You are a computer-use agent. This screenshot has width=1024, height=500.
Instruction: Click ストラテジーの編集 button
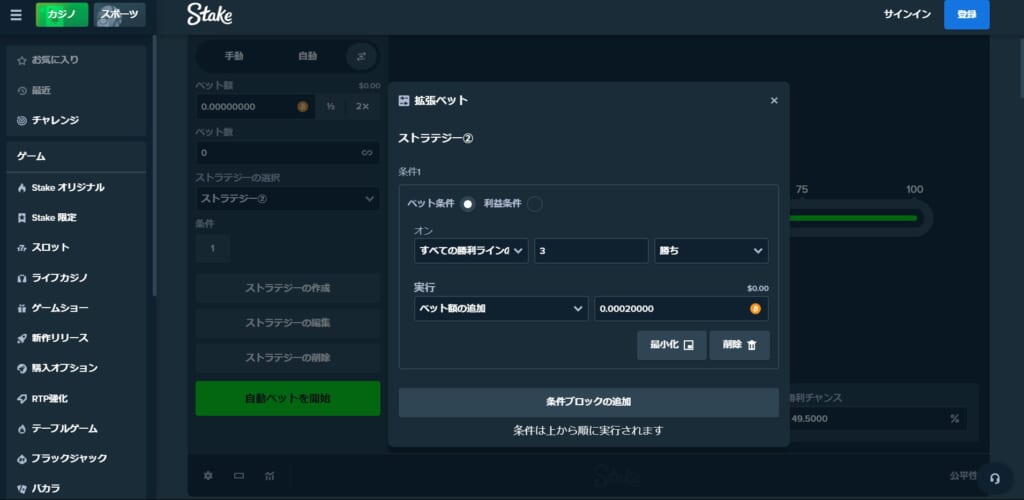click(x=288, y=322)
